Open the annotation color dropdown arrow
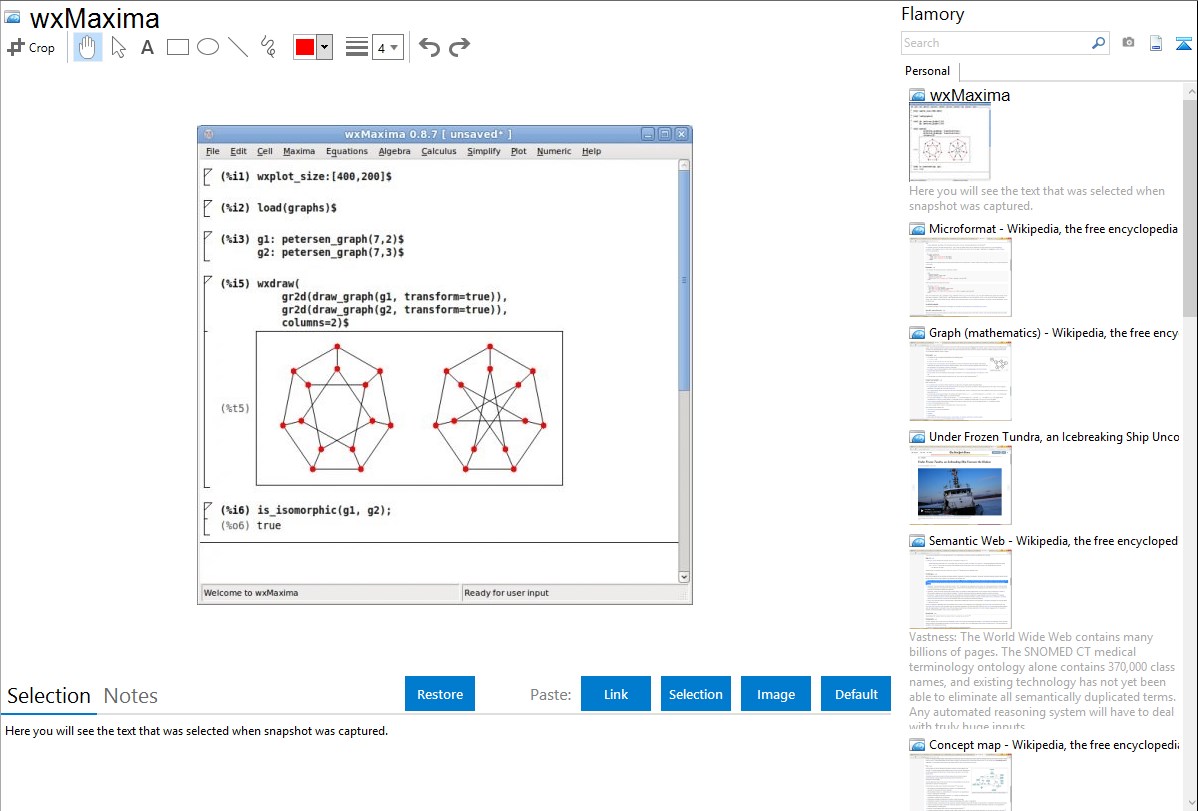 pyautogui.click(x=325, y=47)
